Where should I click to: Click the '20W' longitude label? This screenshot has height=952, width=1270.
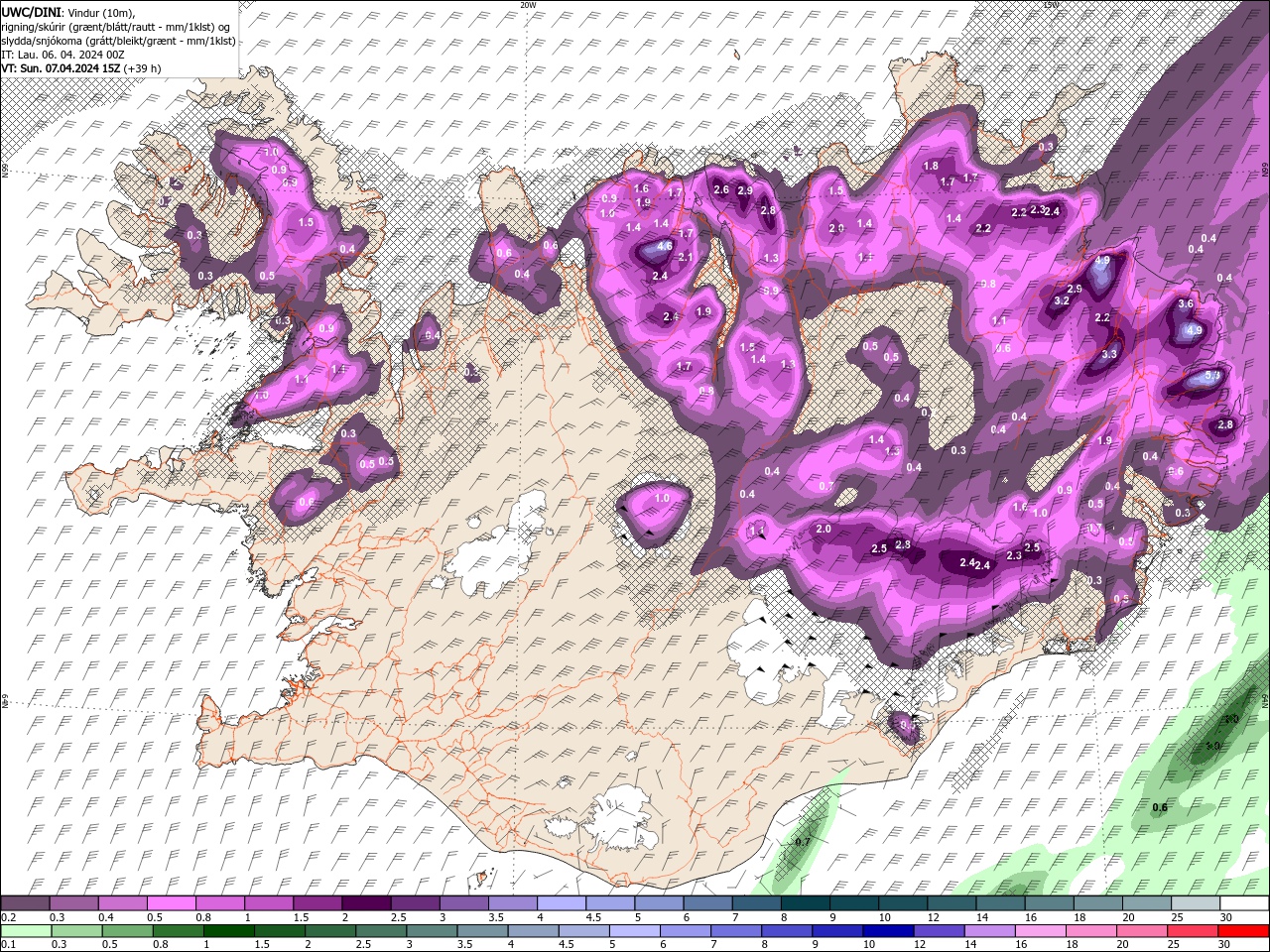coord(528,5)
